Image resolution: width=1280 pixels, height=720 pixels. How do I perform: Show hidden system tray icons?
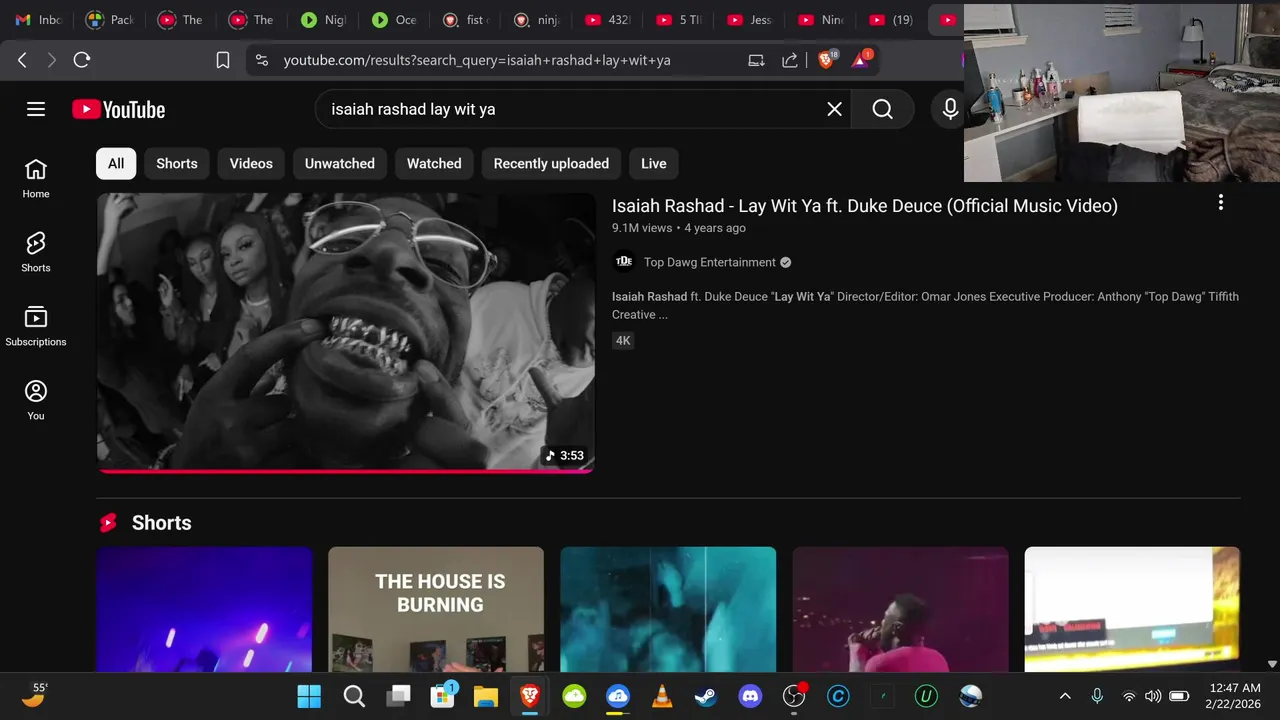[x=1065, y=696]
